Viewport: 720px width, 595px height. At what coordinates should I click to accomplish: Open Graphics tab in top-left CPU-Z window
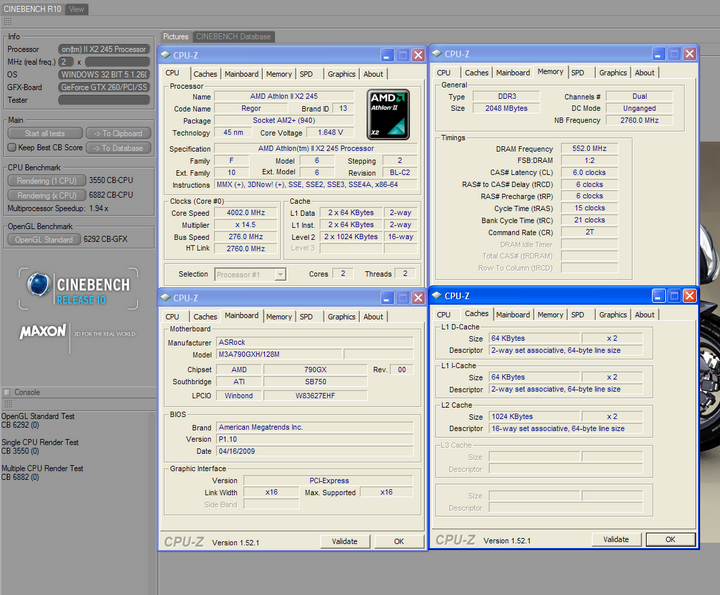tap(341, 74)
